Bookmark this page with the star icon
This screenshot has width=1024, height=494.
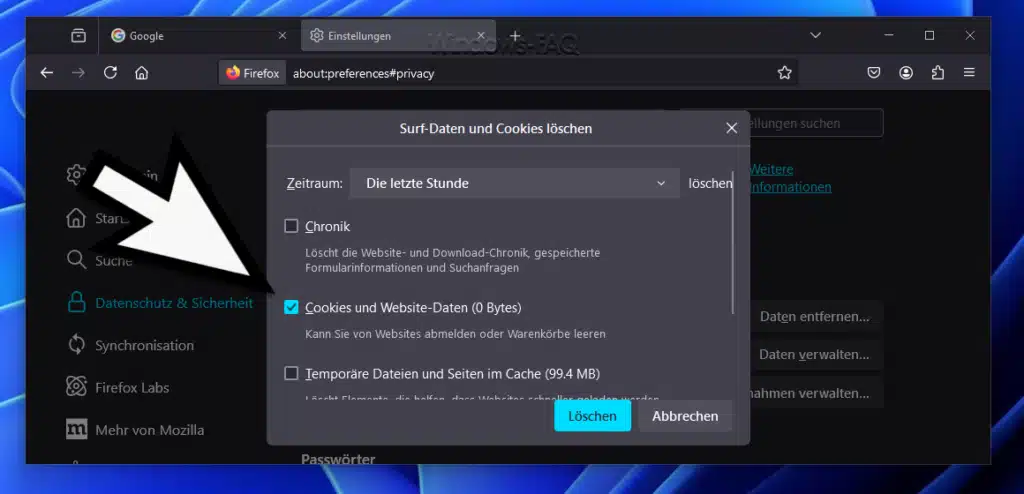click(x=784, y=73)
